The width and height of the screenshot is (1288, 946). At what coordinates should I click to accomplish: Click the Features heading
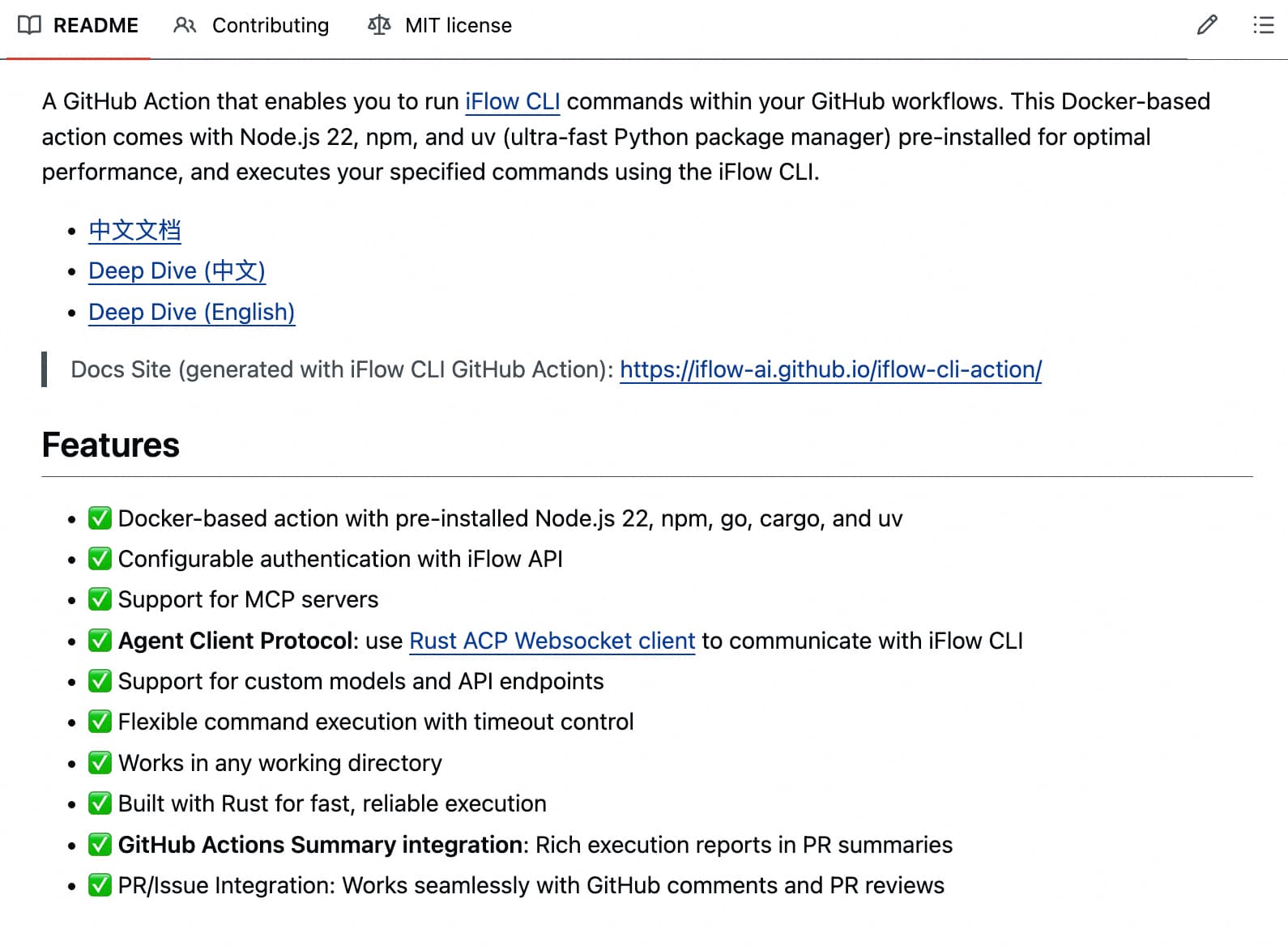coord(111,445)
